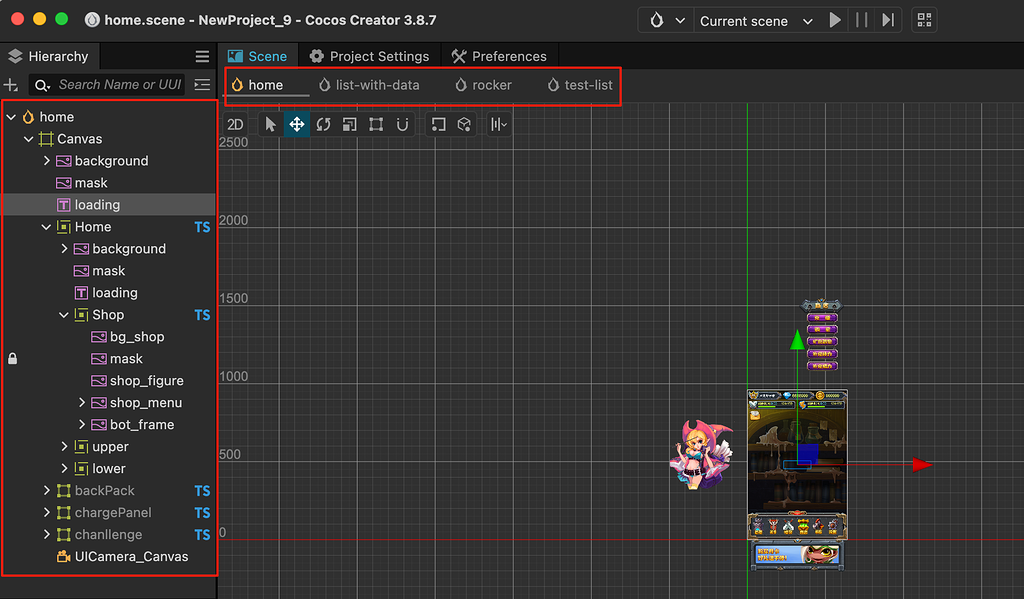1024x599 pixels.
Task: Open the scene gizmo settings icon
Action: [x=463, y=124]
